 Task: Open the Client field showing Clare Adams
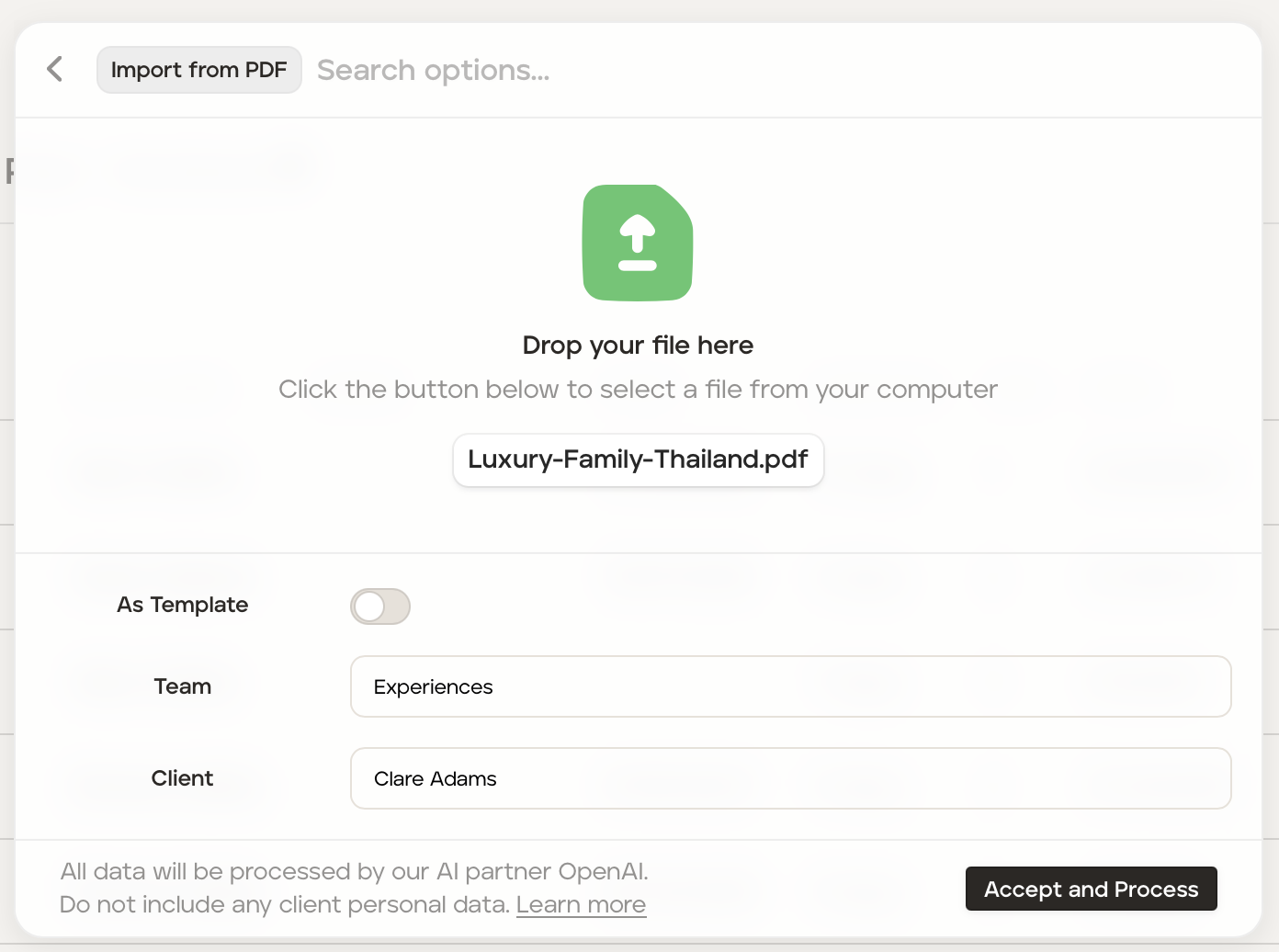790,778
